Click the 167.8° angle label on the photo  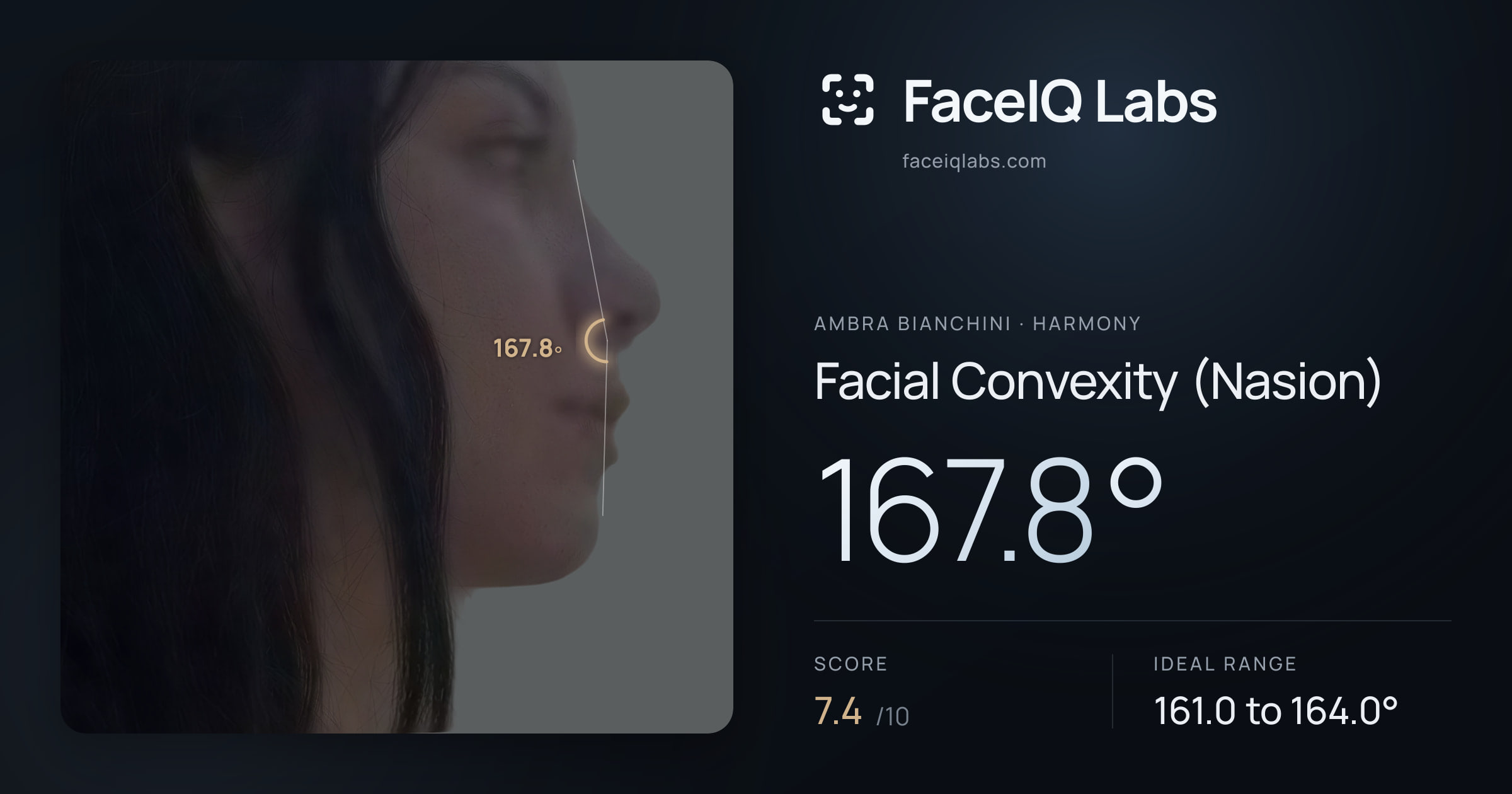(x=527, y=348)
